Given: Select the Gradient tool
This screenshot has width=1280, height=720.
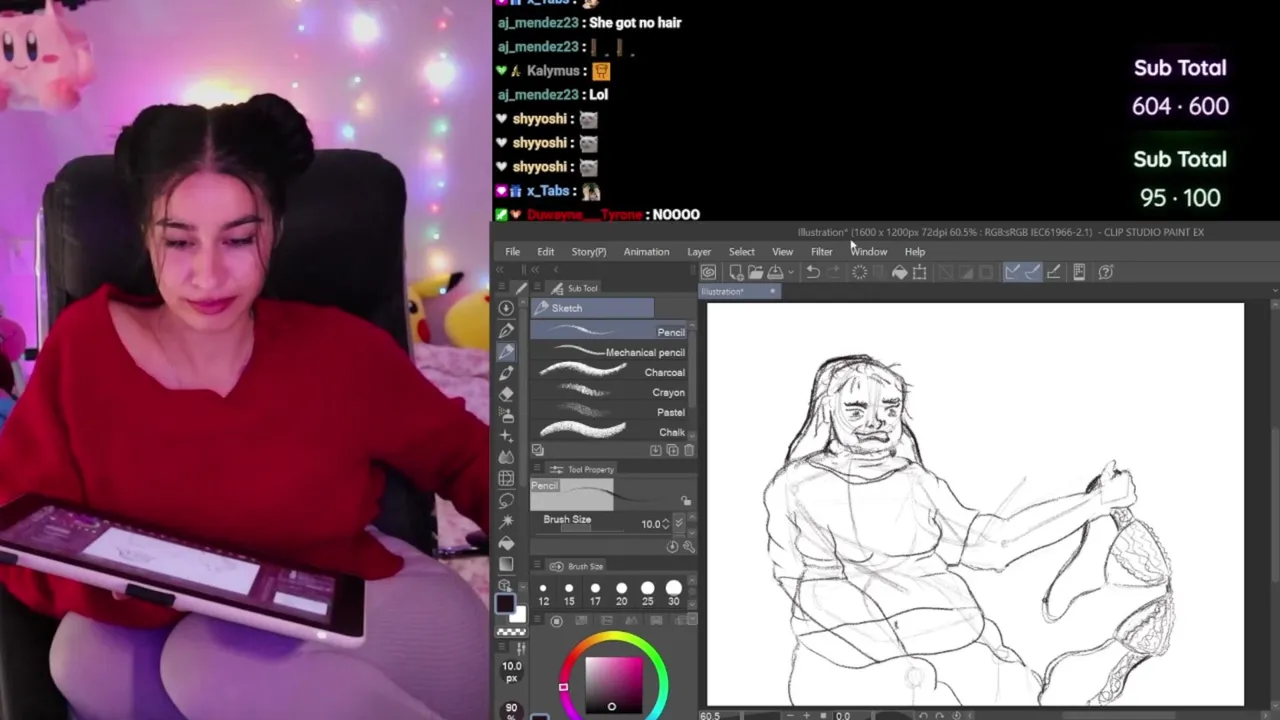Looking at the screenshot, I should (506, 564).
